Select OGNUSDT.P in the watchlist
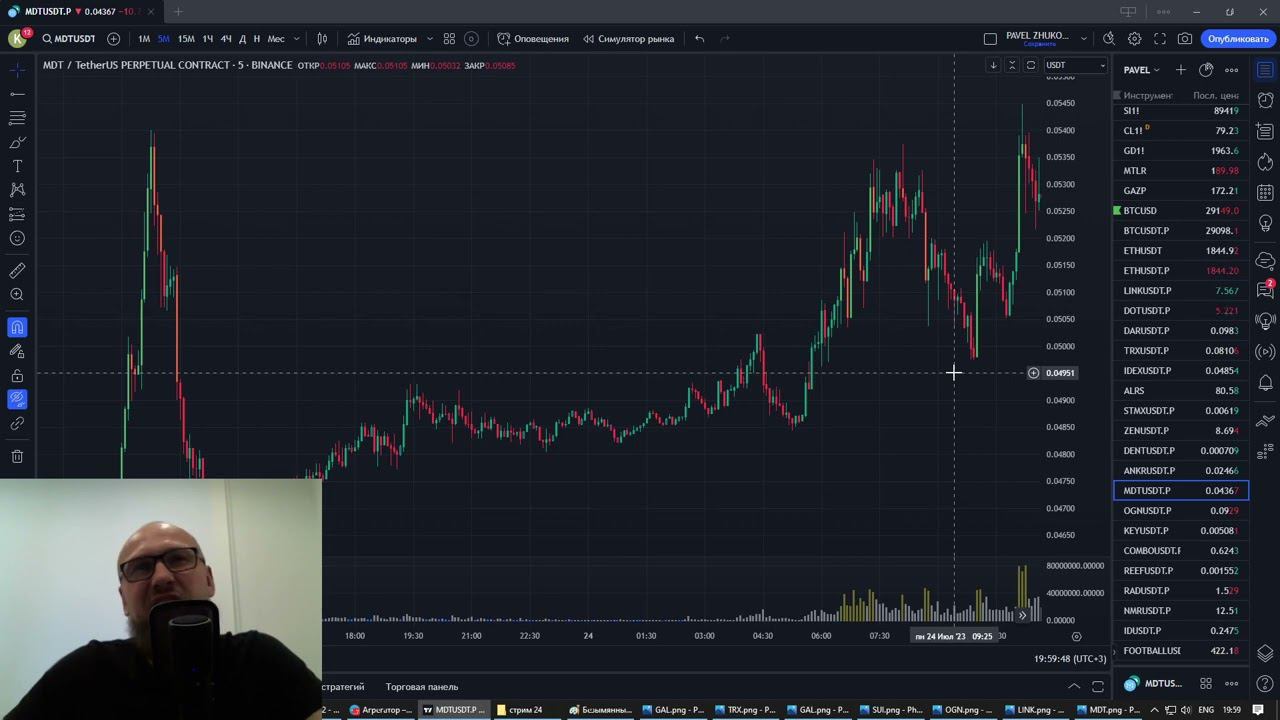Image resolution: width=1280 pixels, height=720 pixels. (x=1181, y=511)
